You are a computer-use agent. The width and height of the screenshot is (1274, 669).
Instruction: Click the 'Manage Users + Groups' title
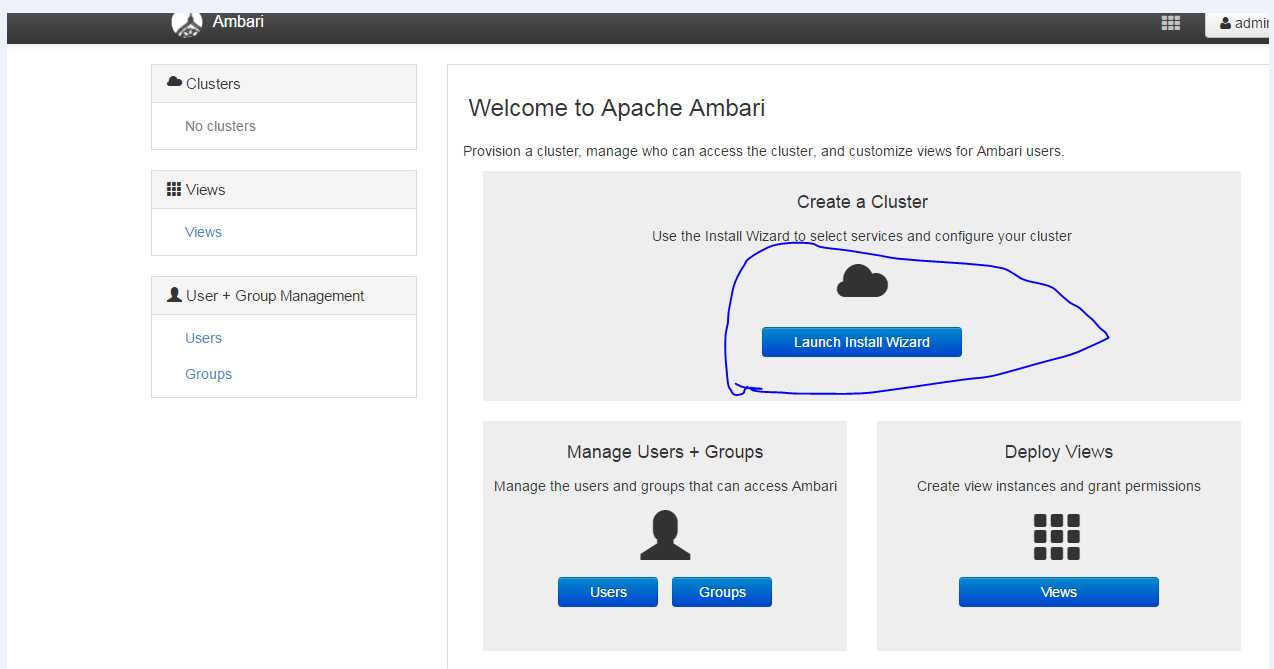coord(665,452)
